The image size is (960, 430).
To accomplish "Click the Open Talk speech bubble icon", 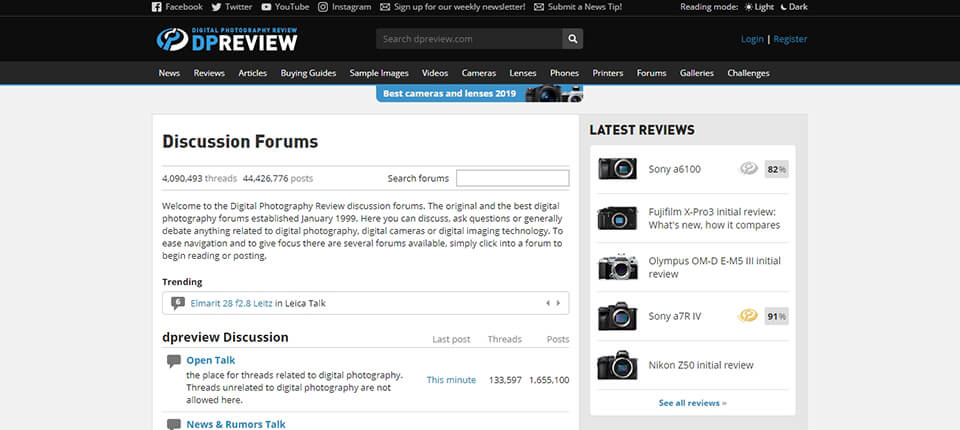I will [x=174, y=361].
